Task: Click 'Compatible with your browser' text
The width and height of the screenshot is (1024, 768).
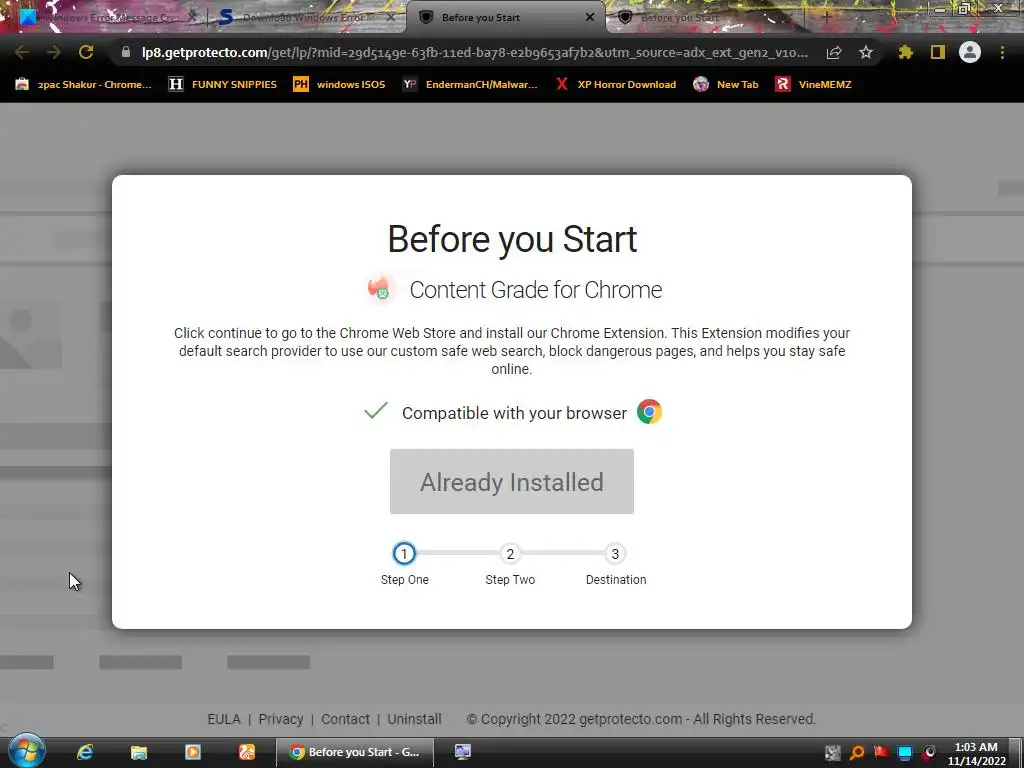Action: click(x=514, y=413)
